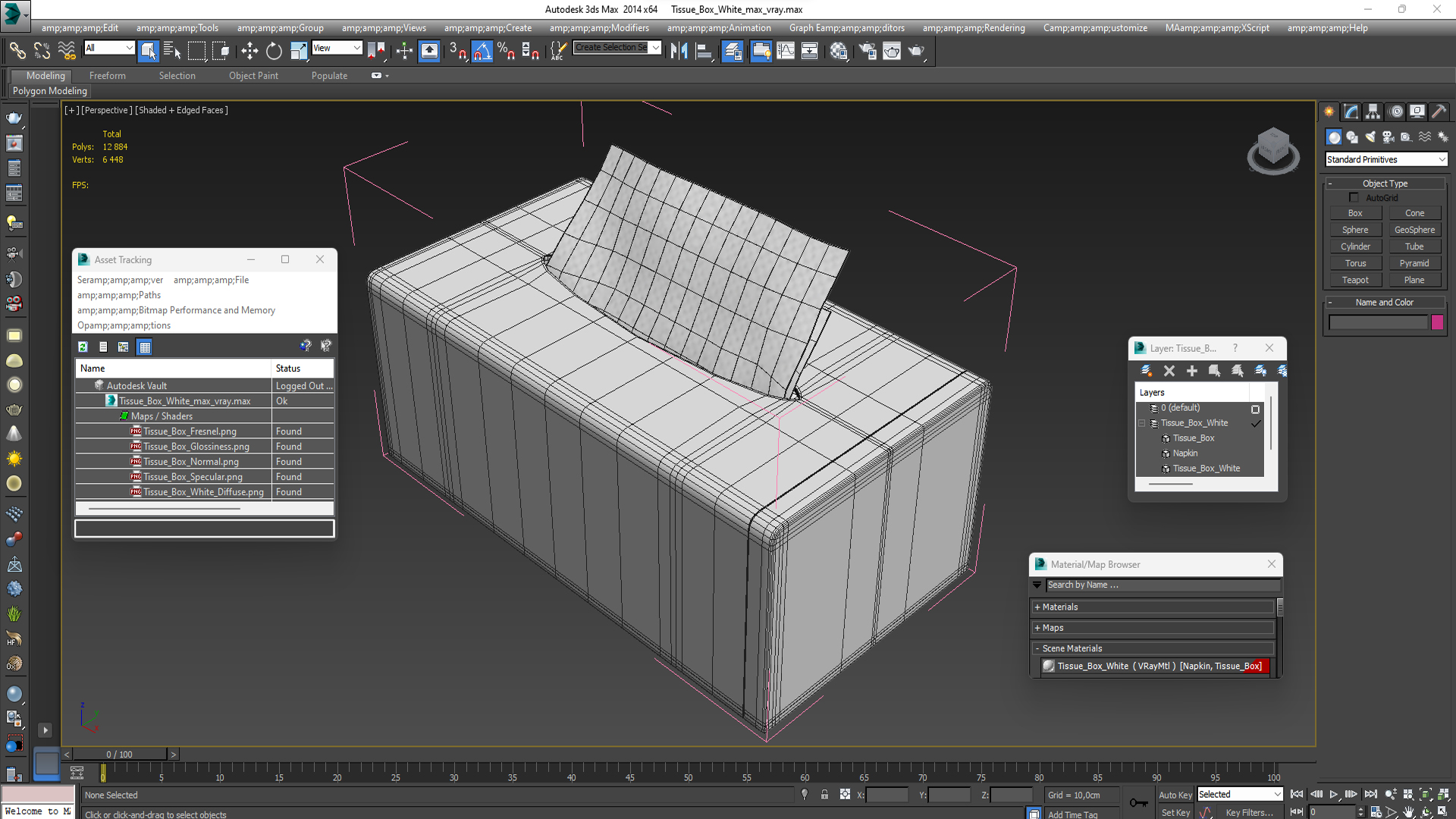Viewport: 1456px width, 819px height.
Task: Choose the Rectangular Selection Region tool
Action: 196,51
